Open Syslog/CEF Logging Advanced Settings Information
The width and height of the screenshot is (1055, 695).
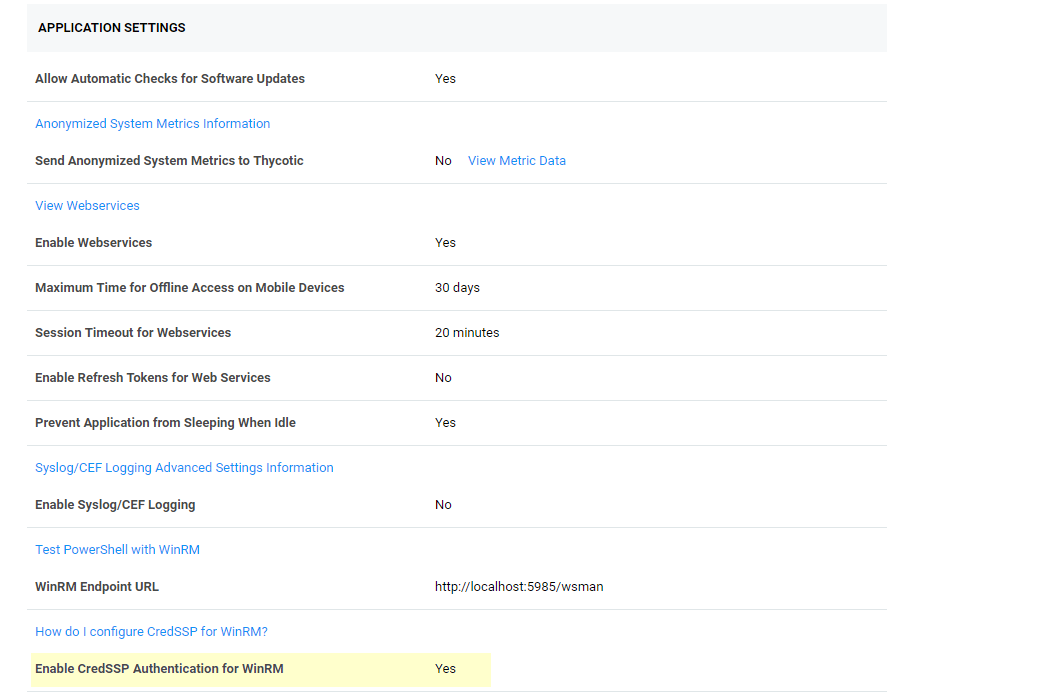(x=184, y=468)
